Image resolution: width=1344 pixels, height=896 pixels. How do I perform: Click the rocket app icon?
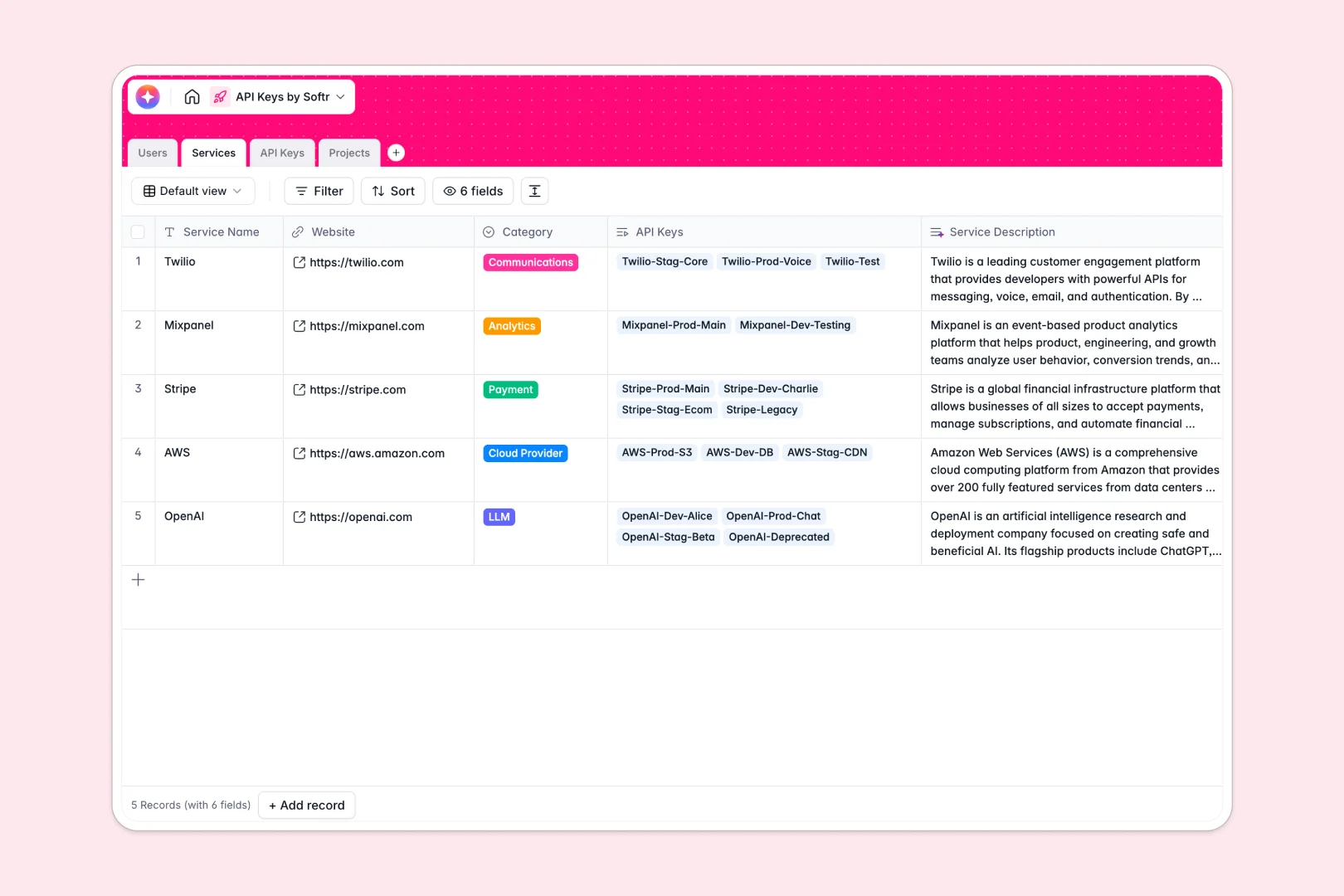(x=220, y=97)
